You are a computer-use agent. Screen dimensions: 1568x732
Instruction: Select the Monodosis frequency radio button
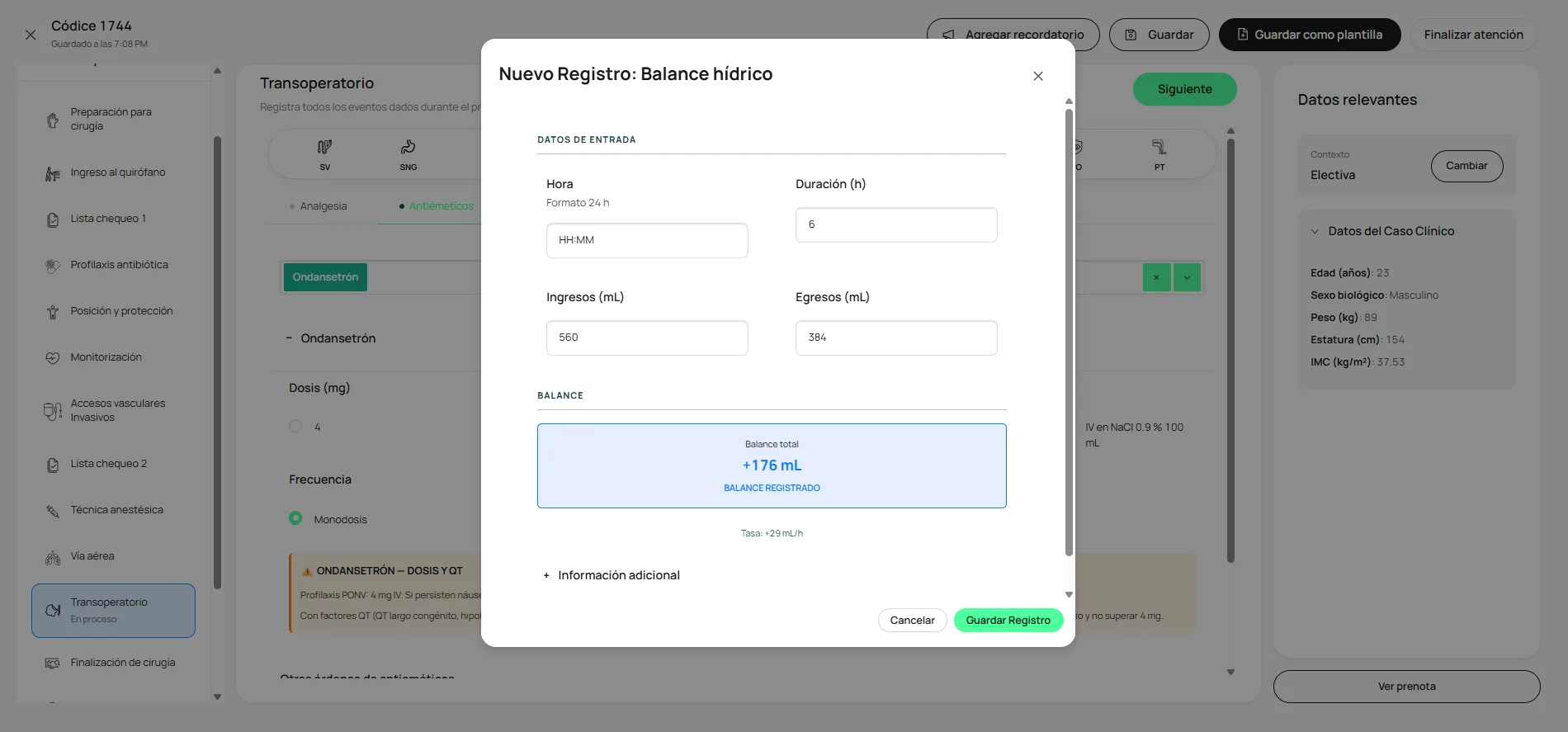click(295, 518)
